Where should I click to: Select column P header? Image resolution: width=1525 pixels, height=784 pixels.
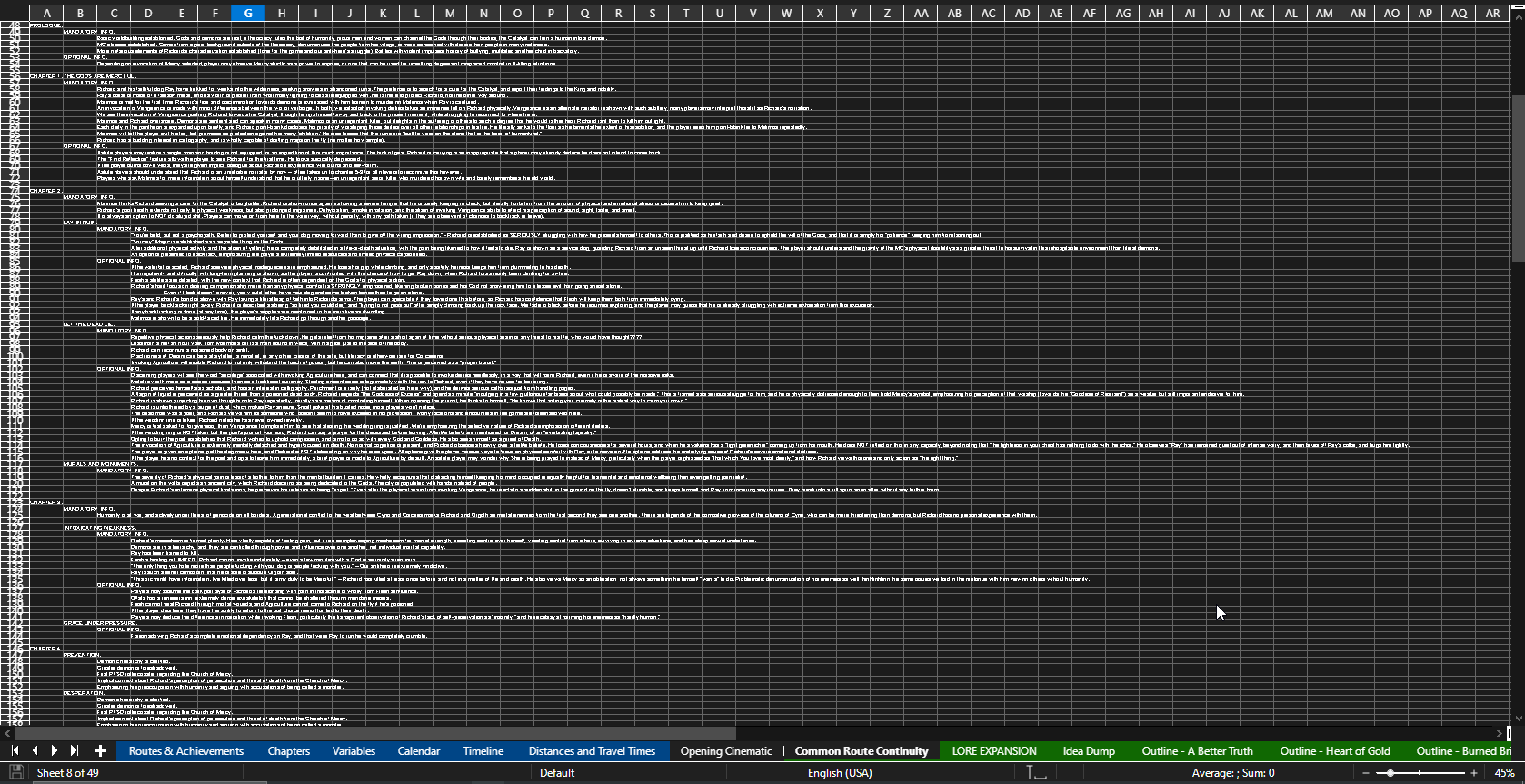click(x=551, y=13)
